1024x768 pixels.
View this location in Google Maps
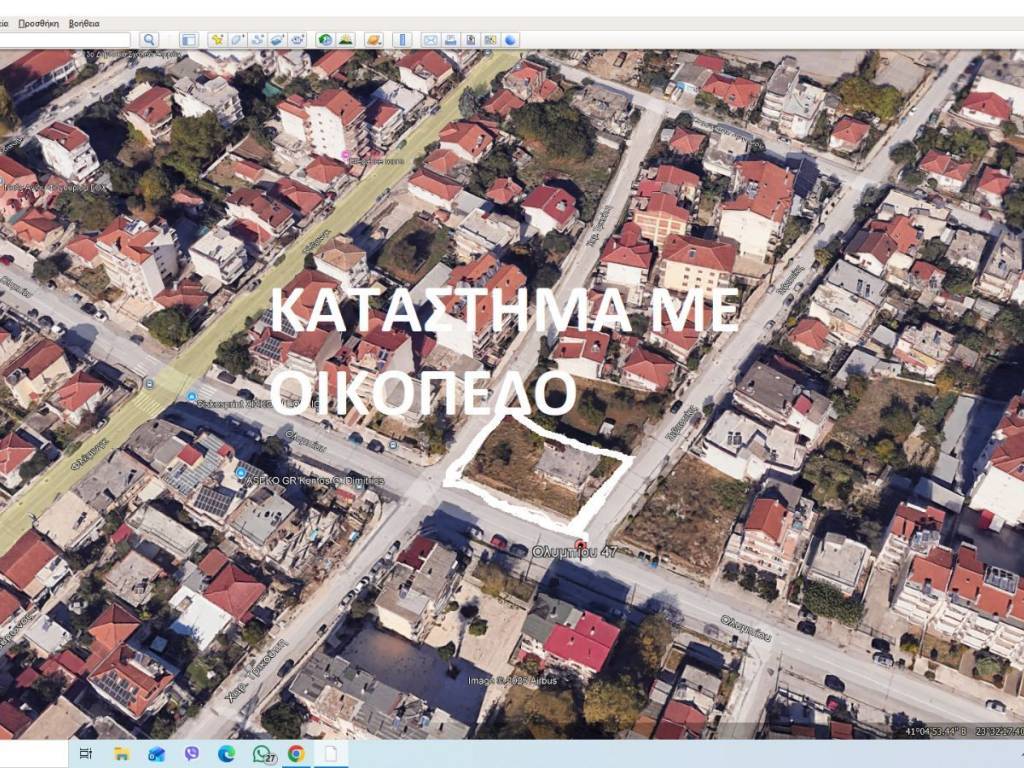coord(490,40)
